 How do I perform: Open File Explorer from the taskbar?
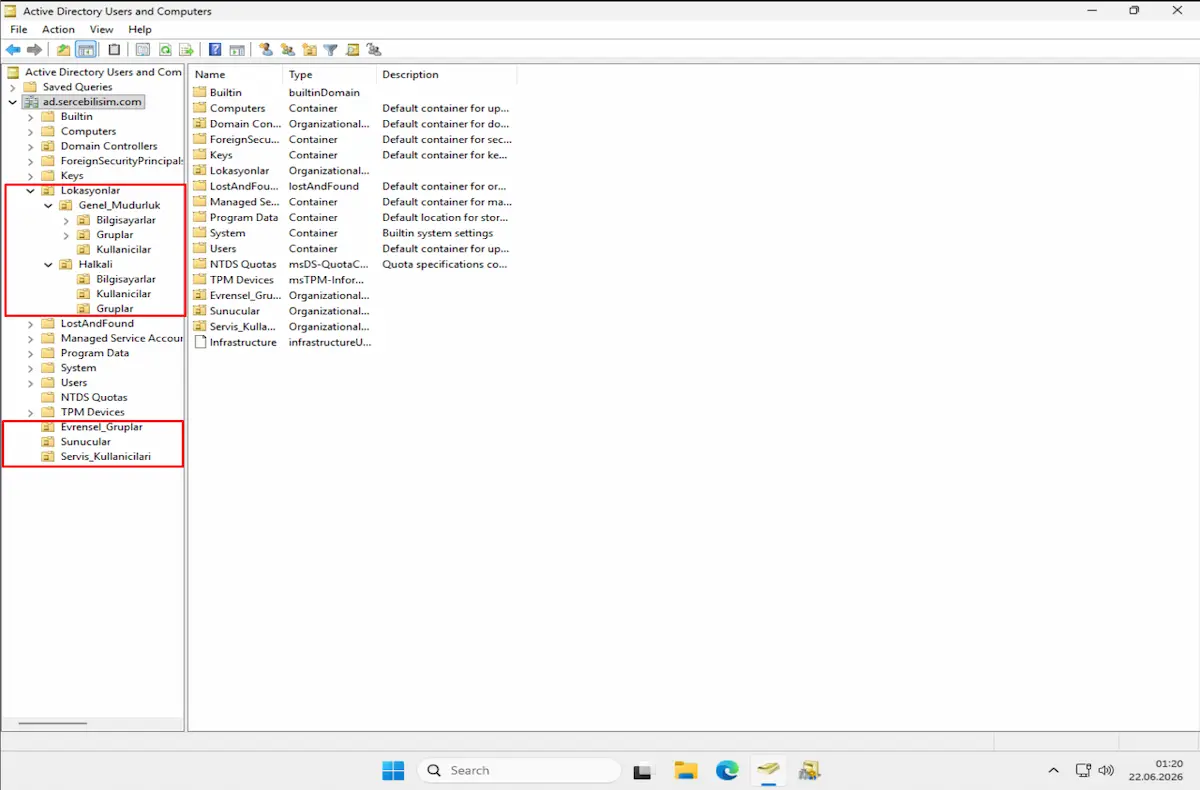tap(685, 770)
